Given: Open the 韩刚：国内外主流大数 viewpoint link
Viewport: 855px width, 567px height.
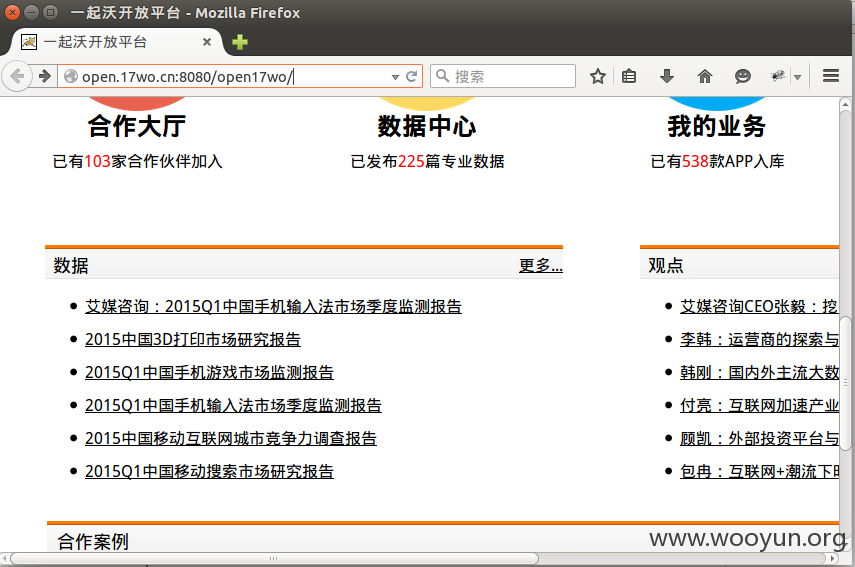Looking at the screenshot, I should click(x=759, y=372).
